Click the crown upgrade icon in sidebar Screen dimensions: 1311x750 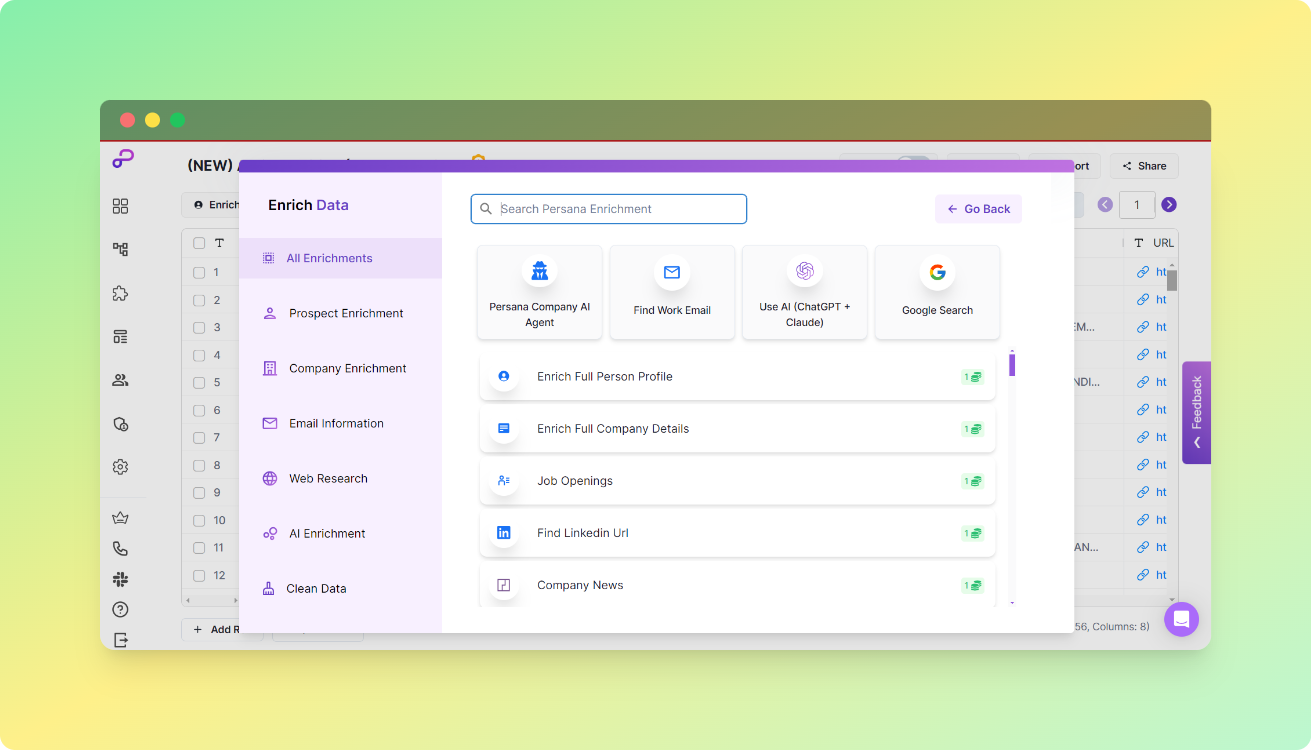tap(120, 517)
